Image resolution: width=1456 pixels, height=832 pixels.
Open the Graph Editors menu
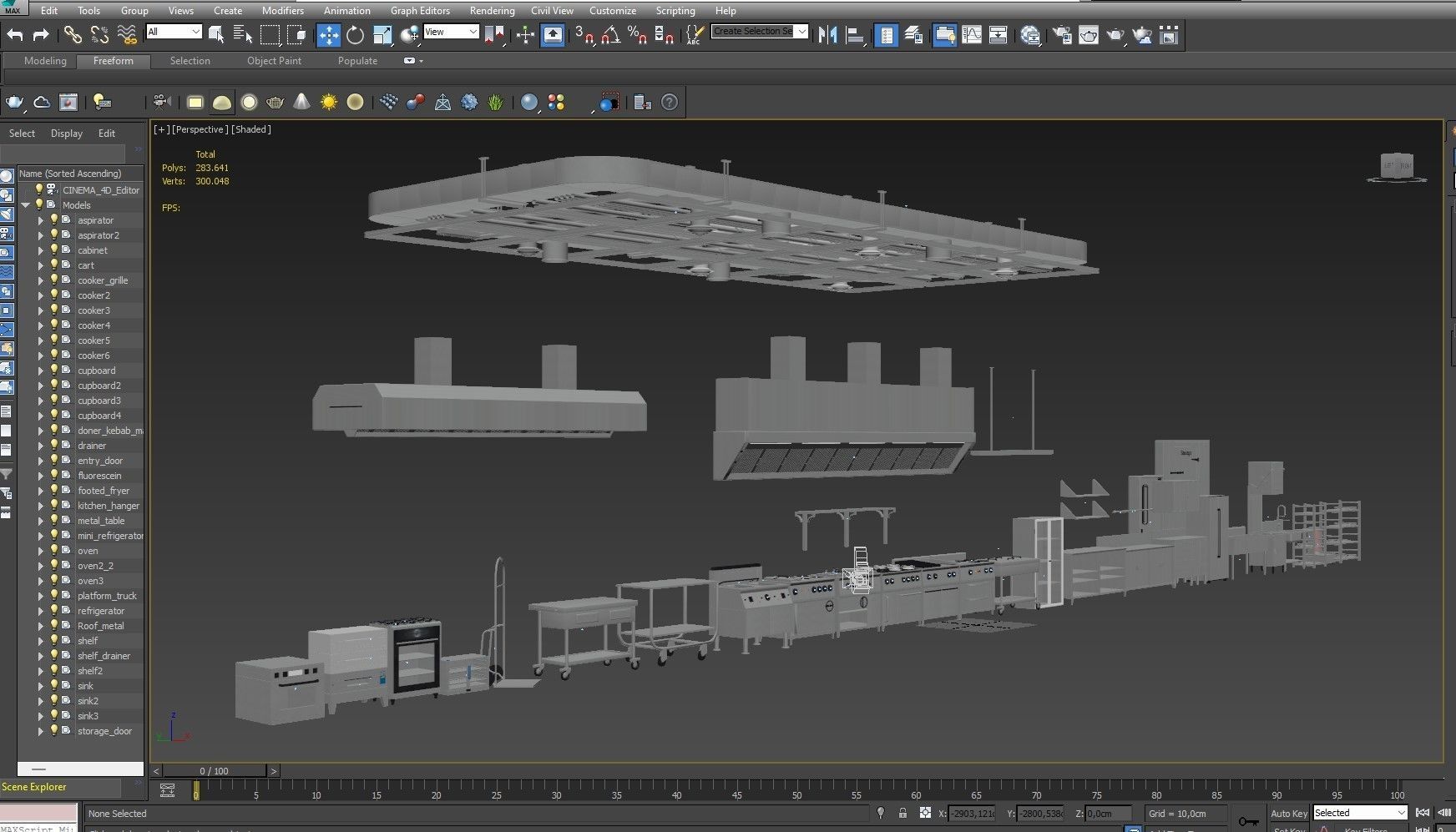click(420, 11)
